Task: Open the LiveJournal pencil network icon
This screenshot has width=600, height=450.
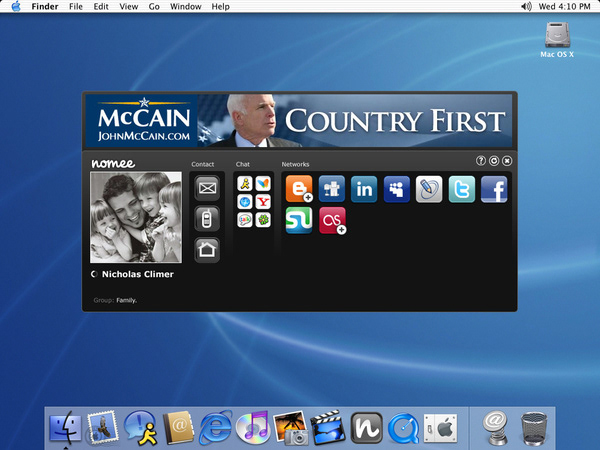Action: pyautogui.click(x=429, y=189)
